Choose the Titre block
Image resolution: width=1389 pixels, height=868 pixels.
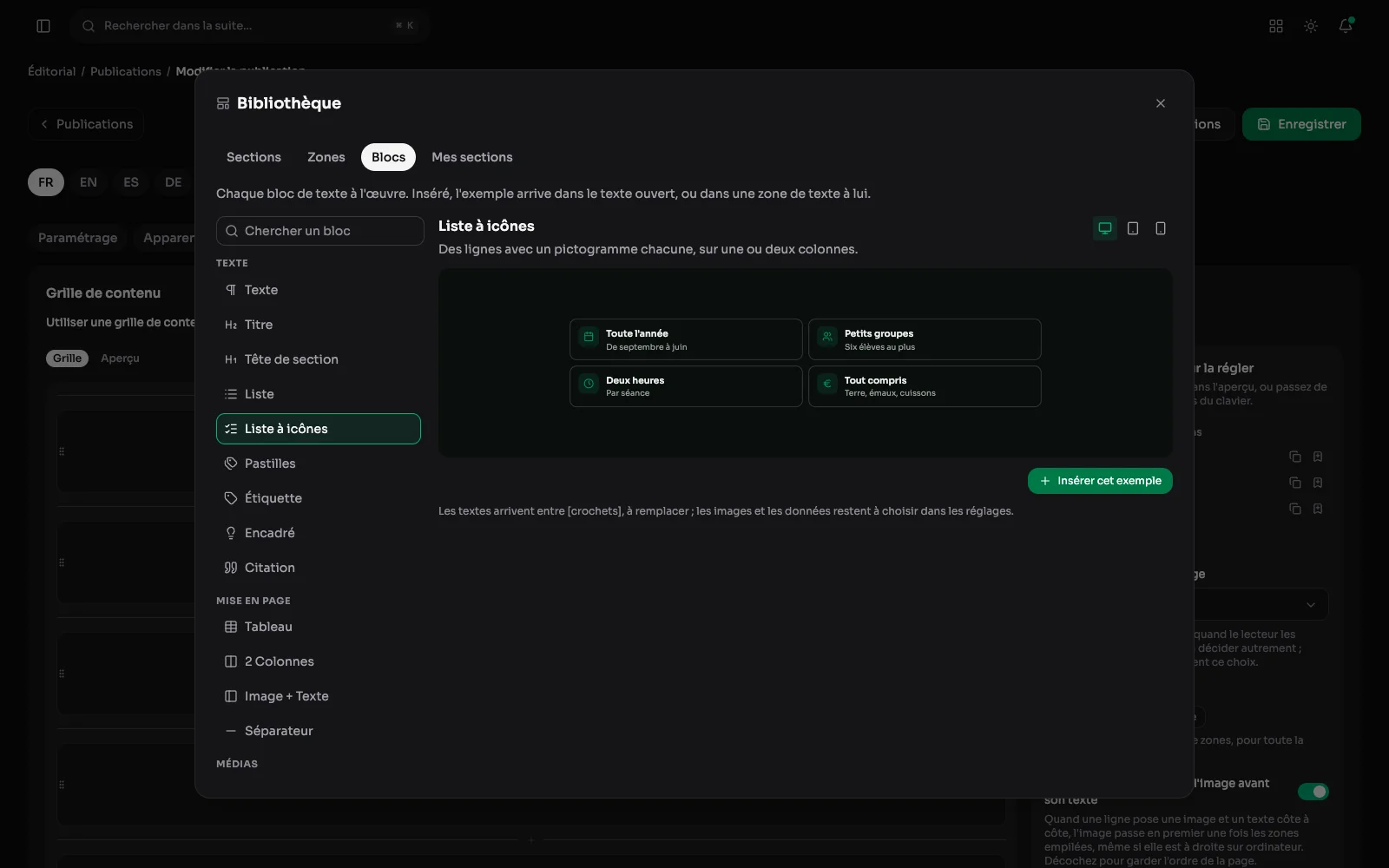pos(319,325)
